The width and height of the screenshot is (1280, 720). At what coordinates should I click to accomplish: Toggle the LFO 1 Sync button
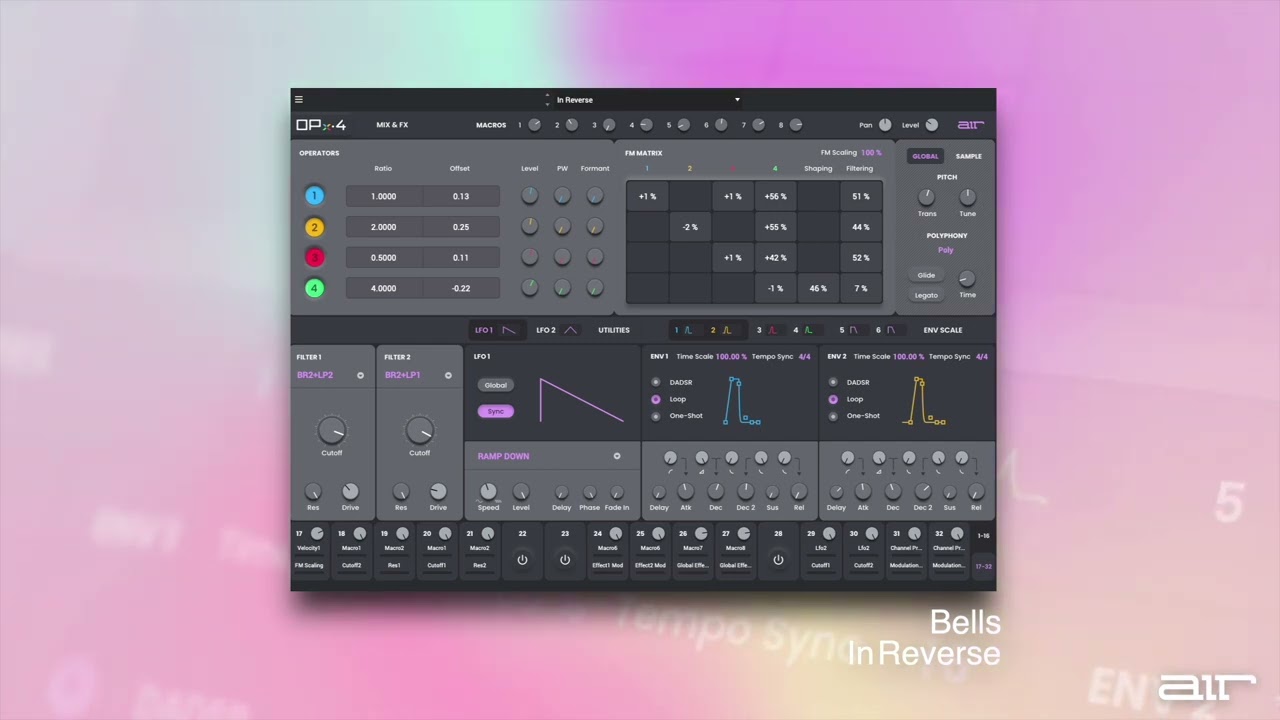496,411
